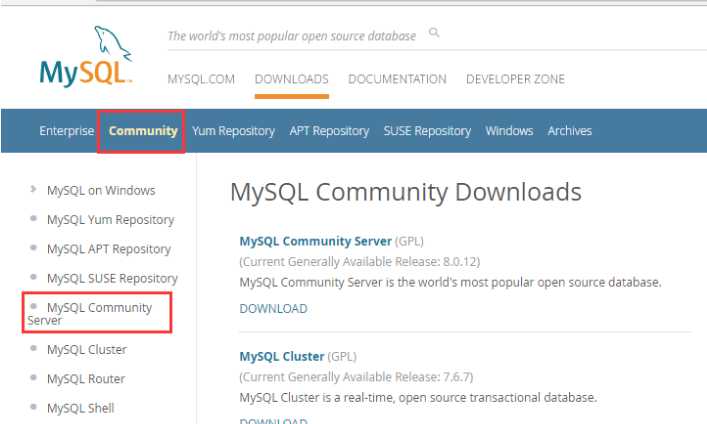This screenshot has height=424, width=707.
Task: Open MySQL on Windows sidebar link
Action: [x=101, y=190]
